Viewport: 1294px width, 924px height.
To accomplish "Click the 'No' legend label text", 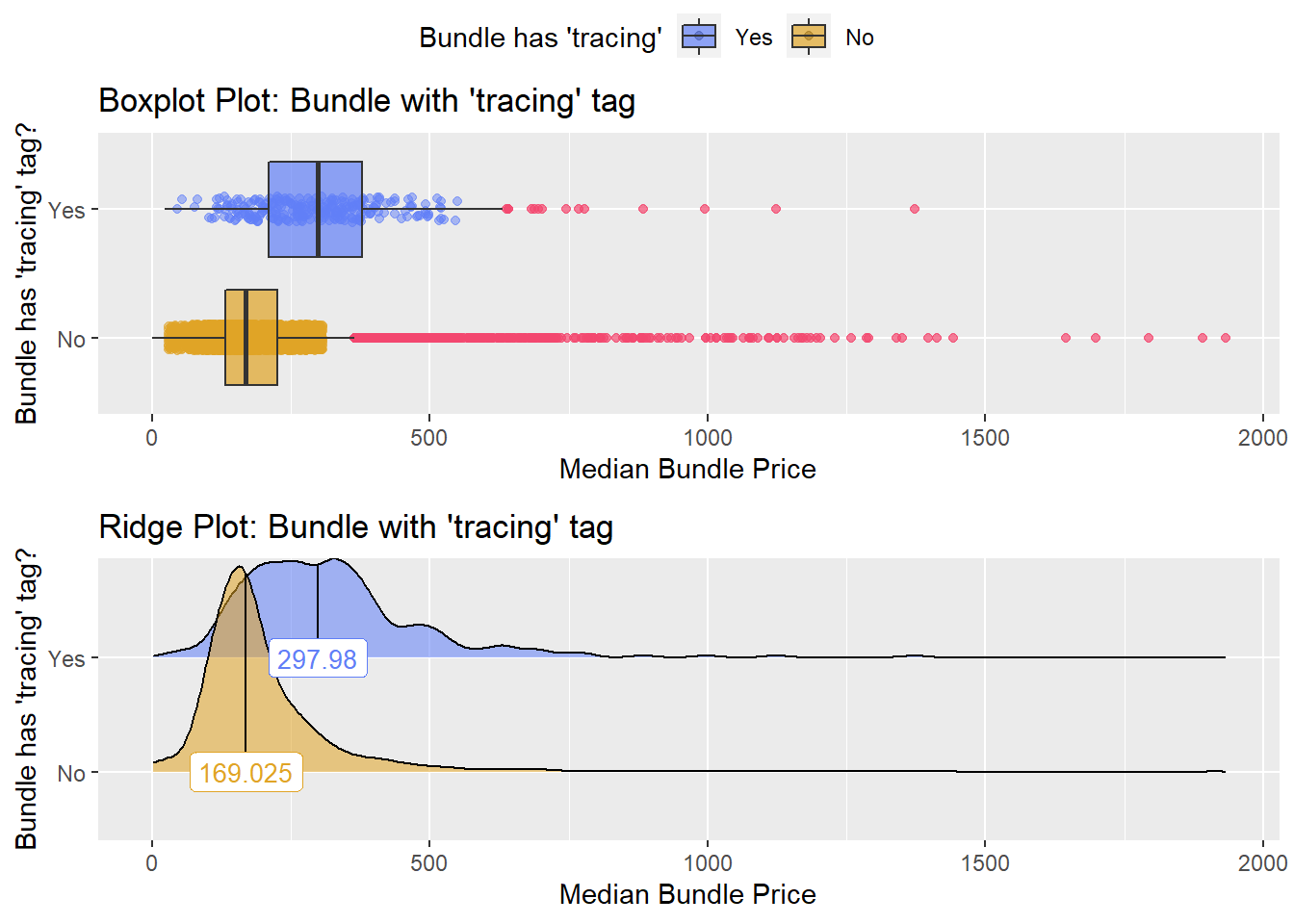I will [x=860, y=38].
